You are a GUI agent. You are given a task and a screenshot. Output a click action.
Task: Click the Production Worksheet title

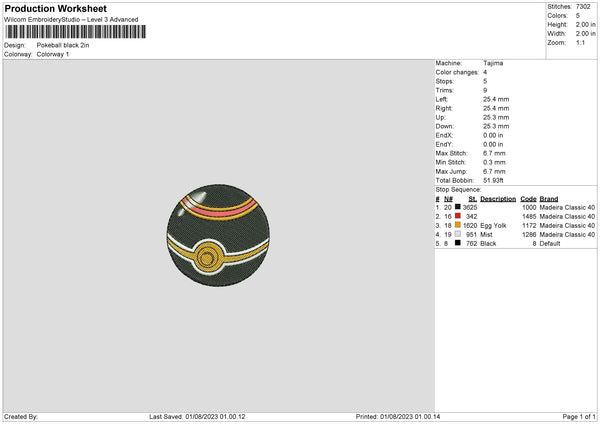56,9
